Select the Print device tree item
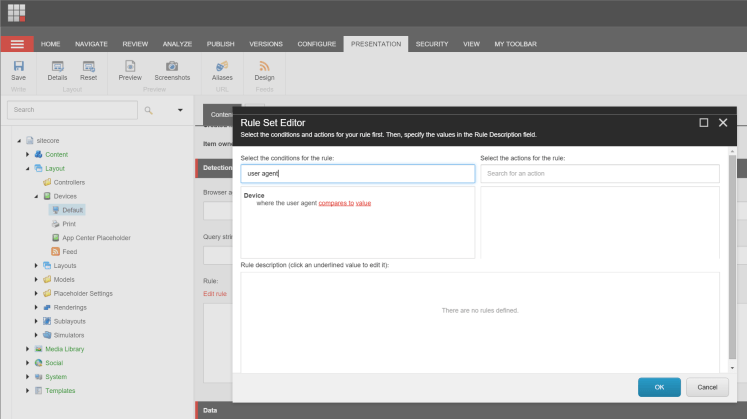Viewport: 747px width, 419px height. click(69, 224)
